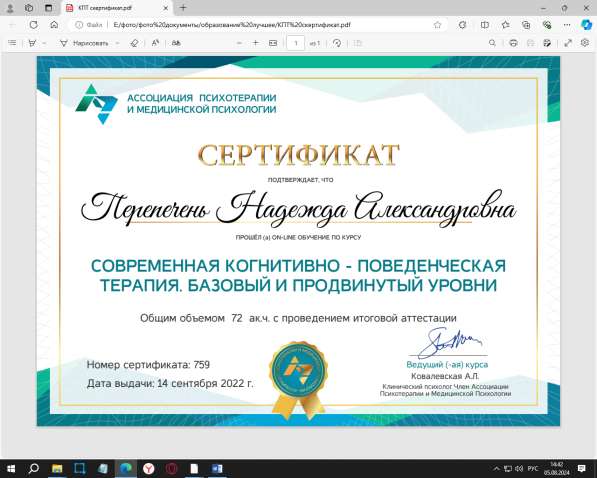Print the PDF certificate
Viewport: 597px width, 478px height.
tap(513, 43)
